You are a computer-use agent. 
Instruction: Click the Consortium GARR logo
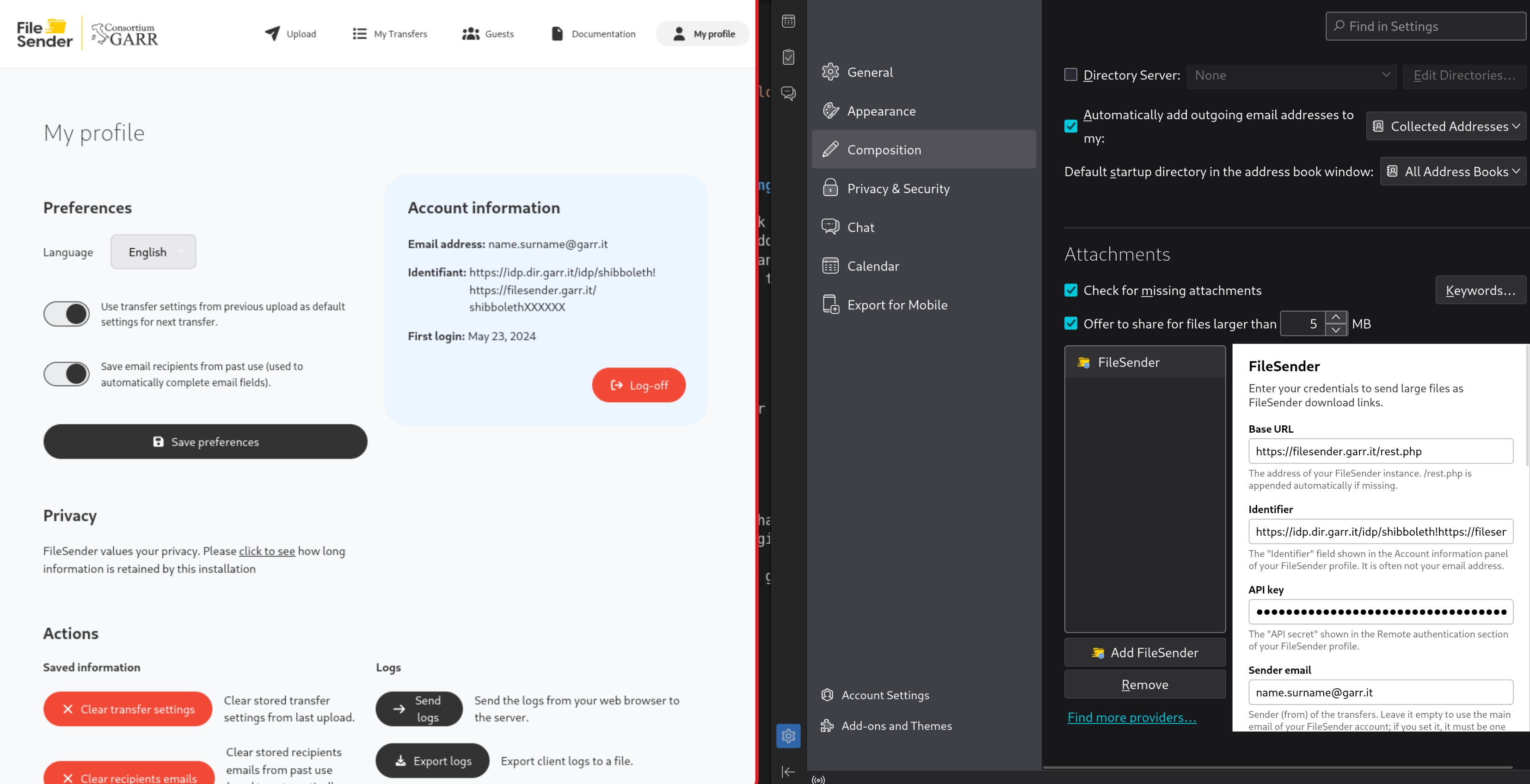point(125,34)
